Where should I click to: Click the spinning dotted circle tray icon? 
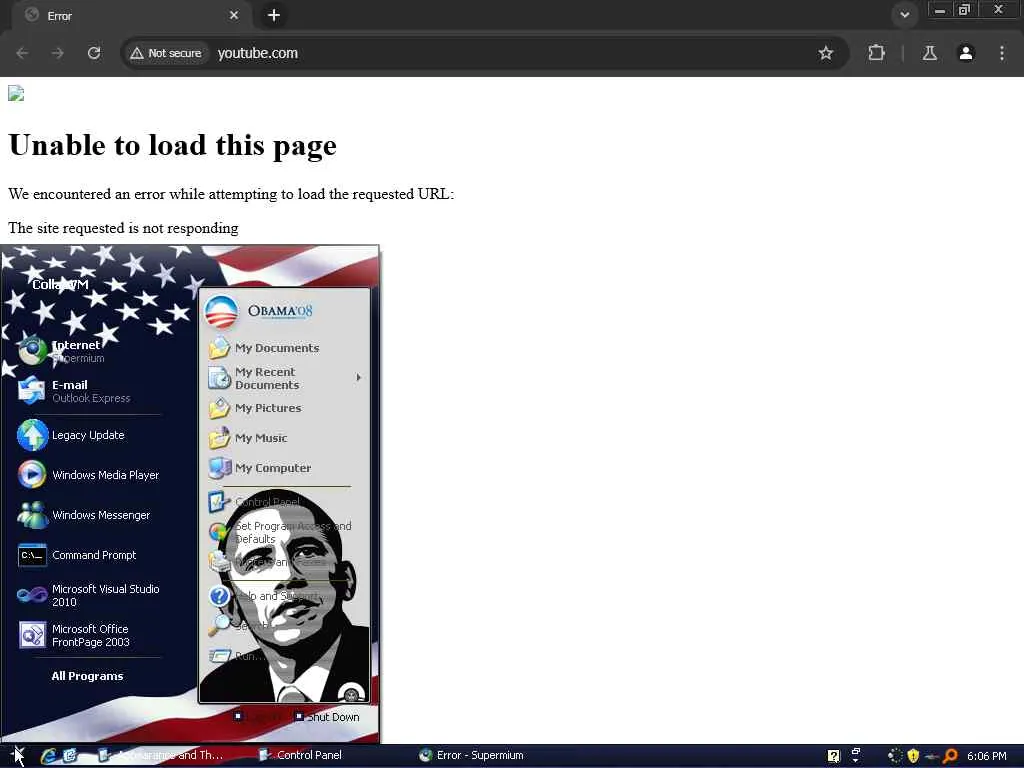click(x=895, y=756)
